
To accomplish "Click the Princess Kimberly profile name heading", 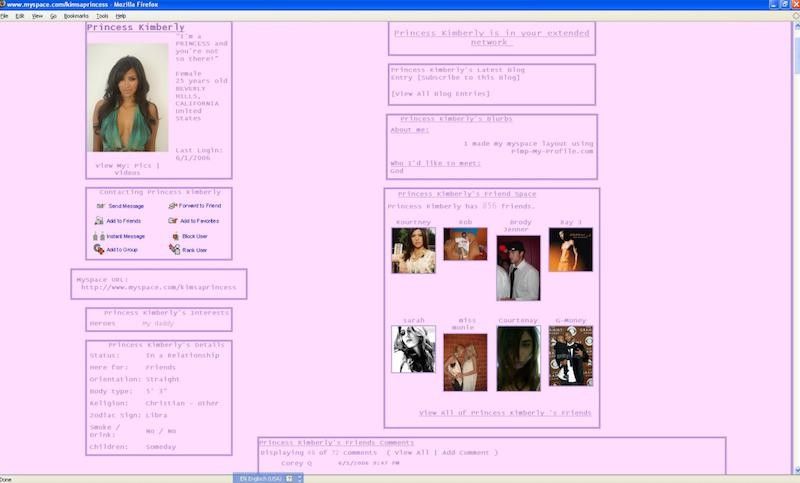I will [x=136, y=27].
